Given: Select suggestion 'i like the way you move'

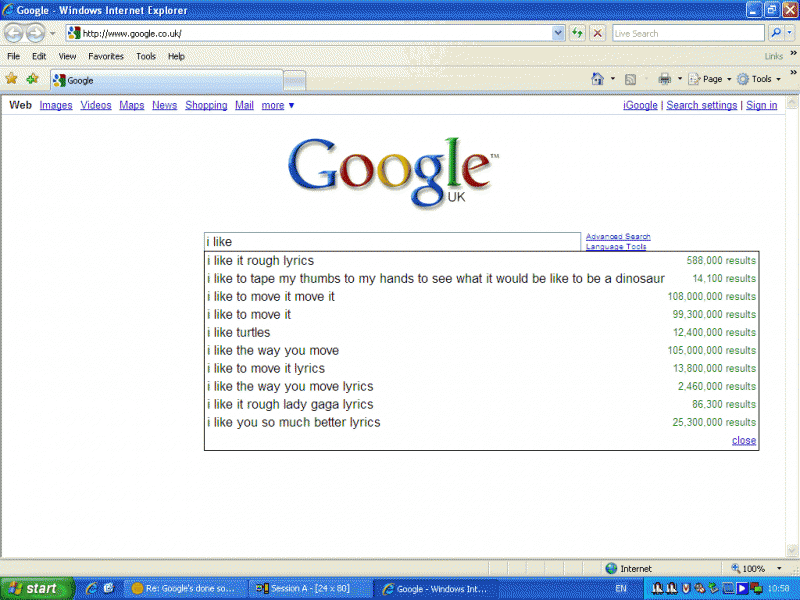Looking at the screenshot, I should (x=482, y=351).
